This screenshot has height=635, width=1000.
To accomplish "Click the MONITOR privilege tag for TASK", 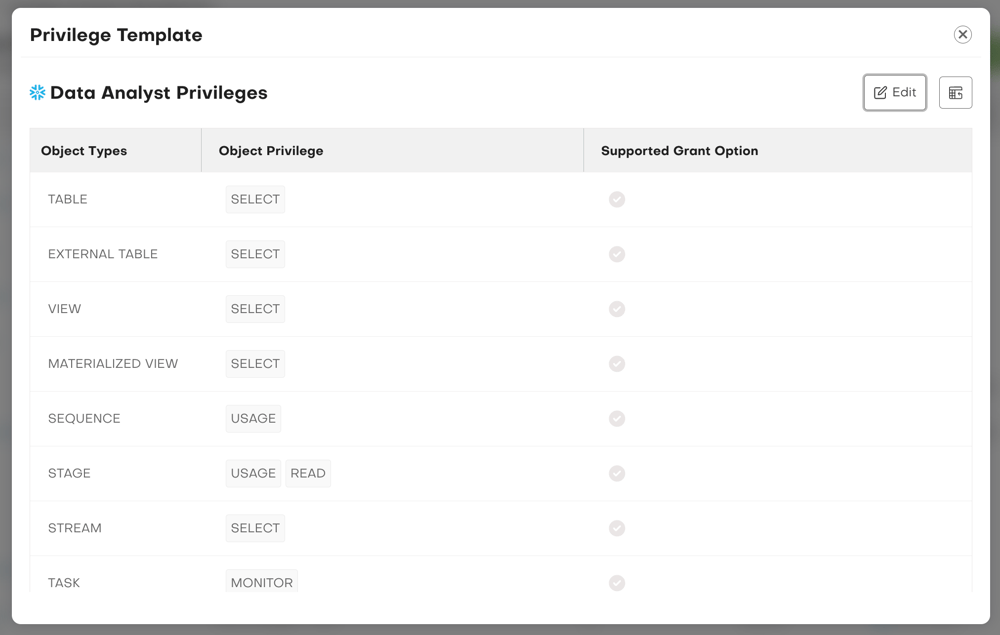I will click(x=262, y=582).
